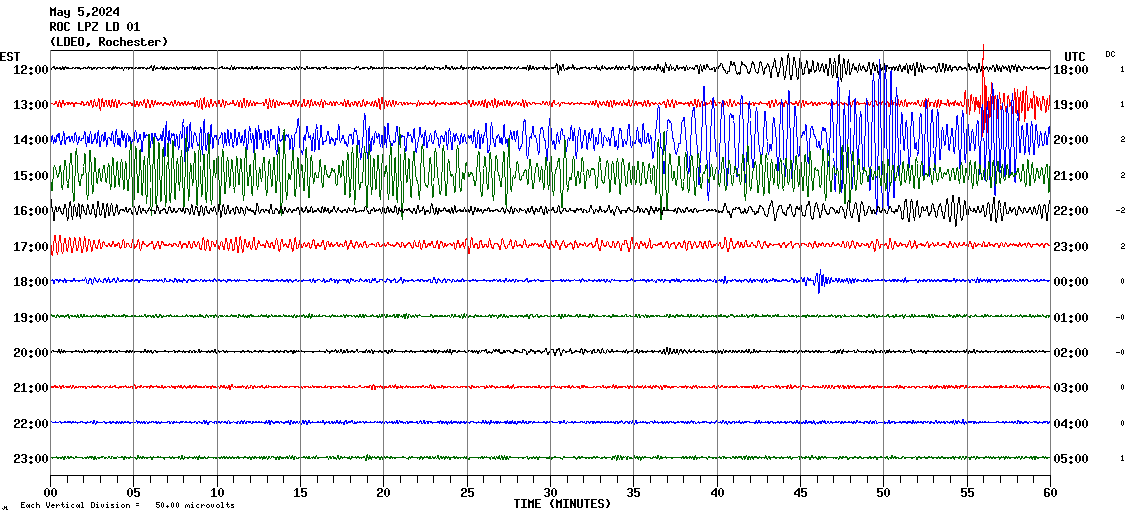Select the DC column header

click(x=1110, y=54)
